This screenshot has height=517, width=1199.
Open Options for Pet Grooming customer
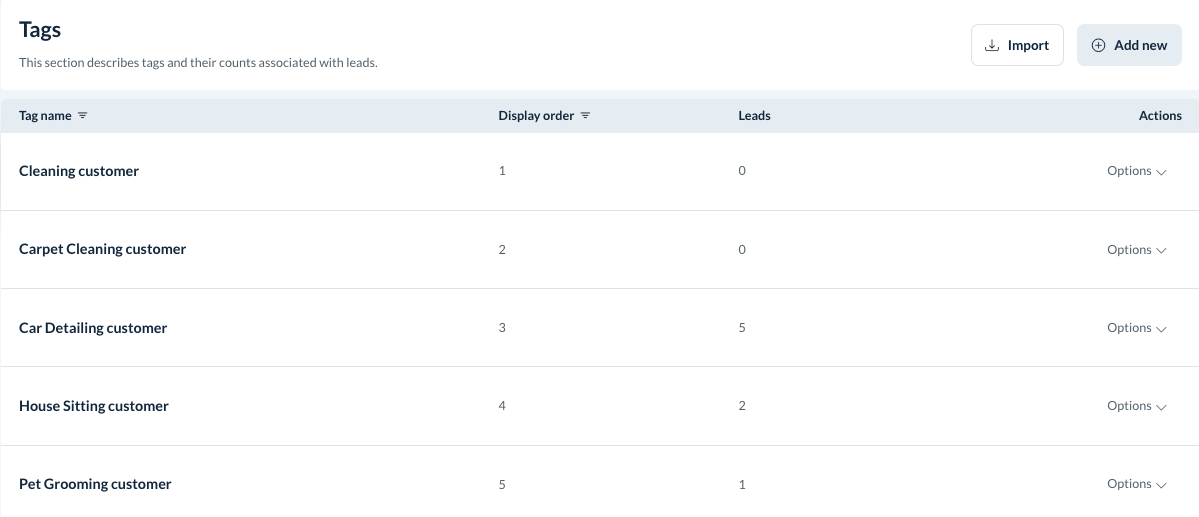tap(1136, 484)
